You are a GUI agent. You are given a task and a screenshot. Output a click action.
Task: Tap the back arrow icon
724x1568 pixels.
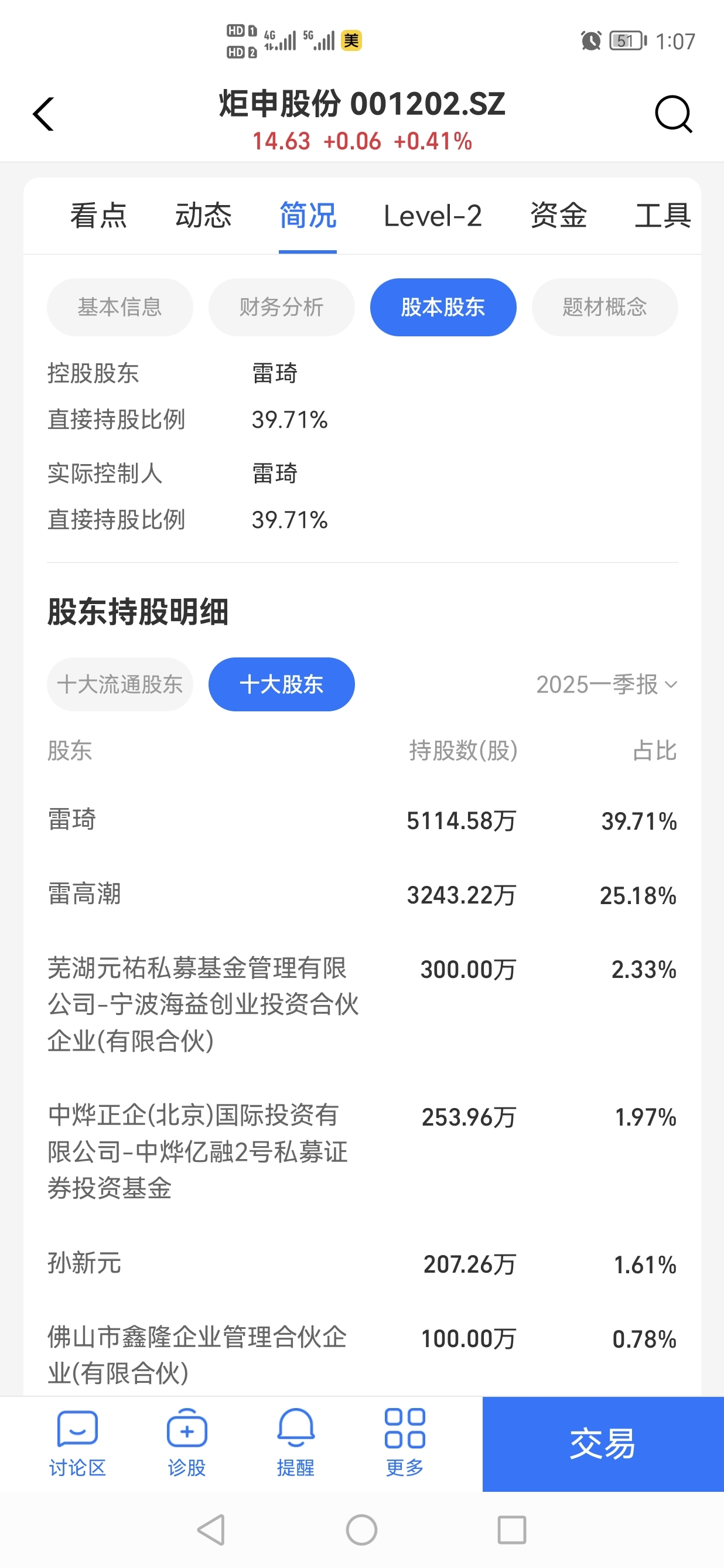43,114
